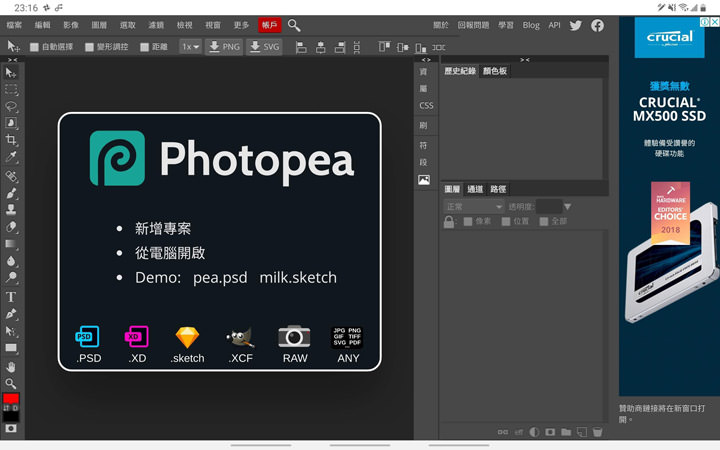Select the Hand tool

click(x=11, y=367)
